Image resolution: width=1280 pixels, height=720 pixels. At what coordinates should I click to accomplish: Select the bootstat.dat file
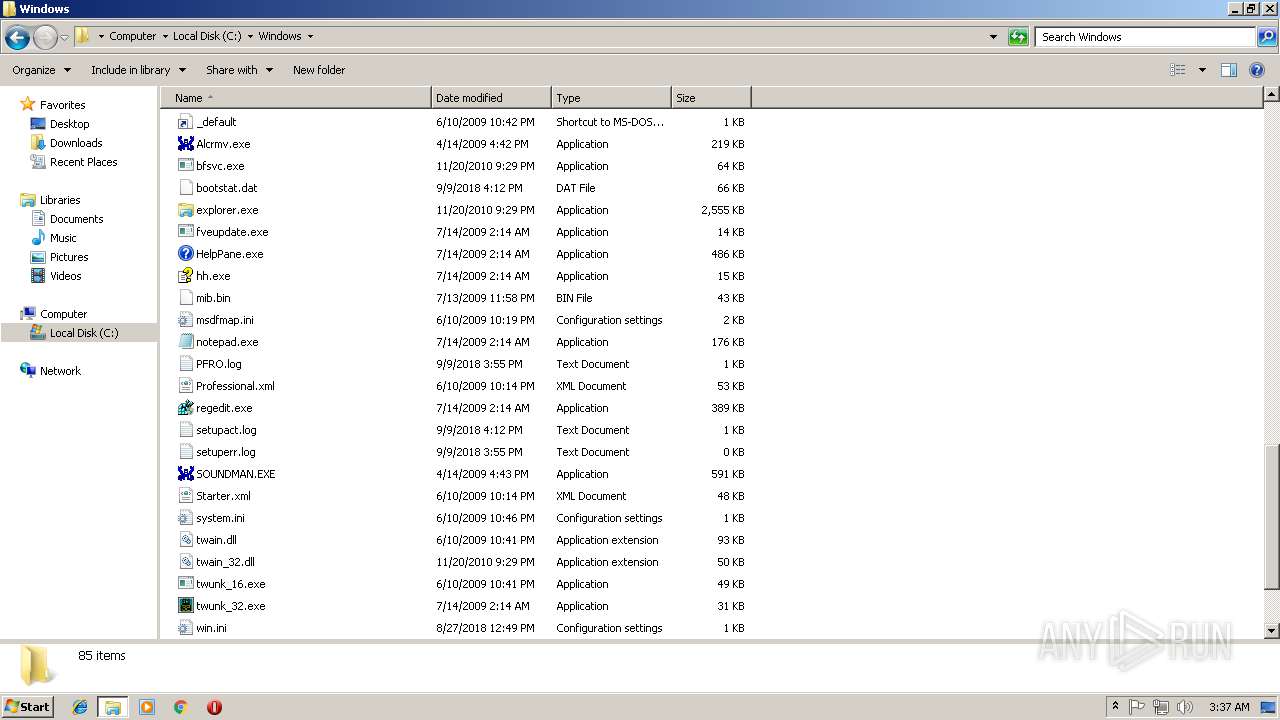(227, 188)
